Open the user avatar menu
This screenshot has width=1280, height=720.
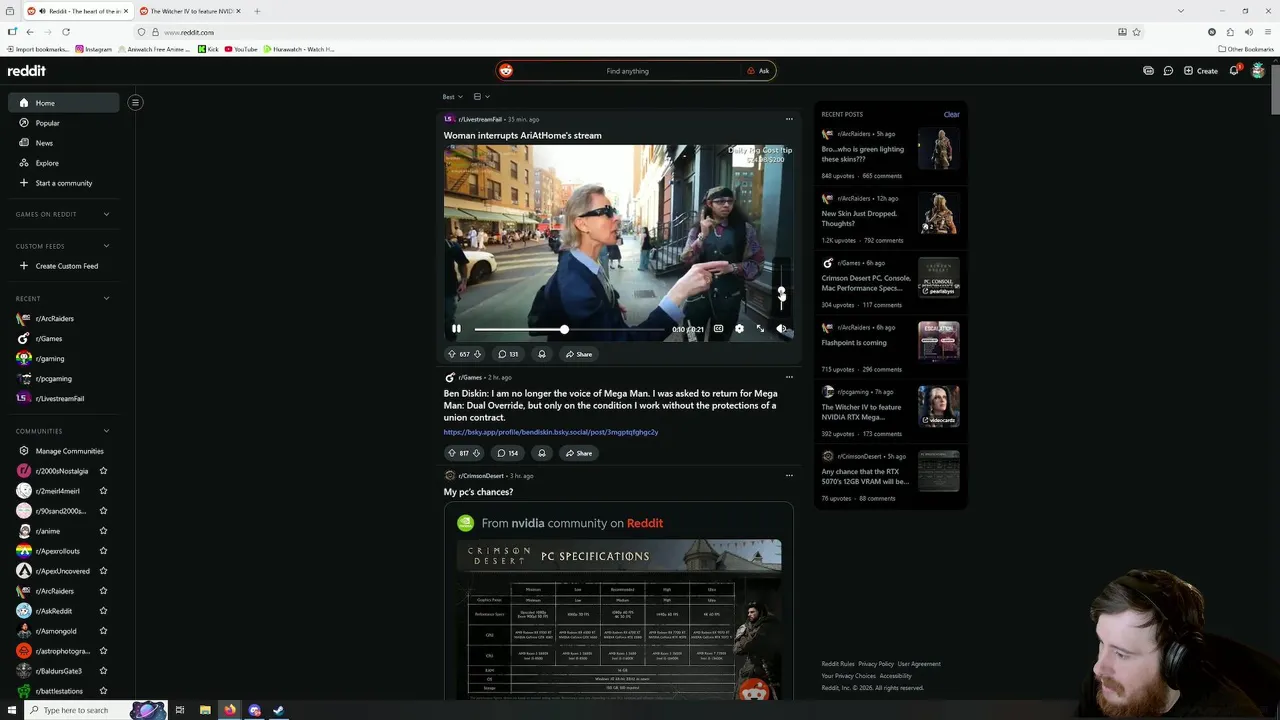pos(1258,71)
